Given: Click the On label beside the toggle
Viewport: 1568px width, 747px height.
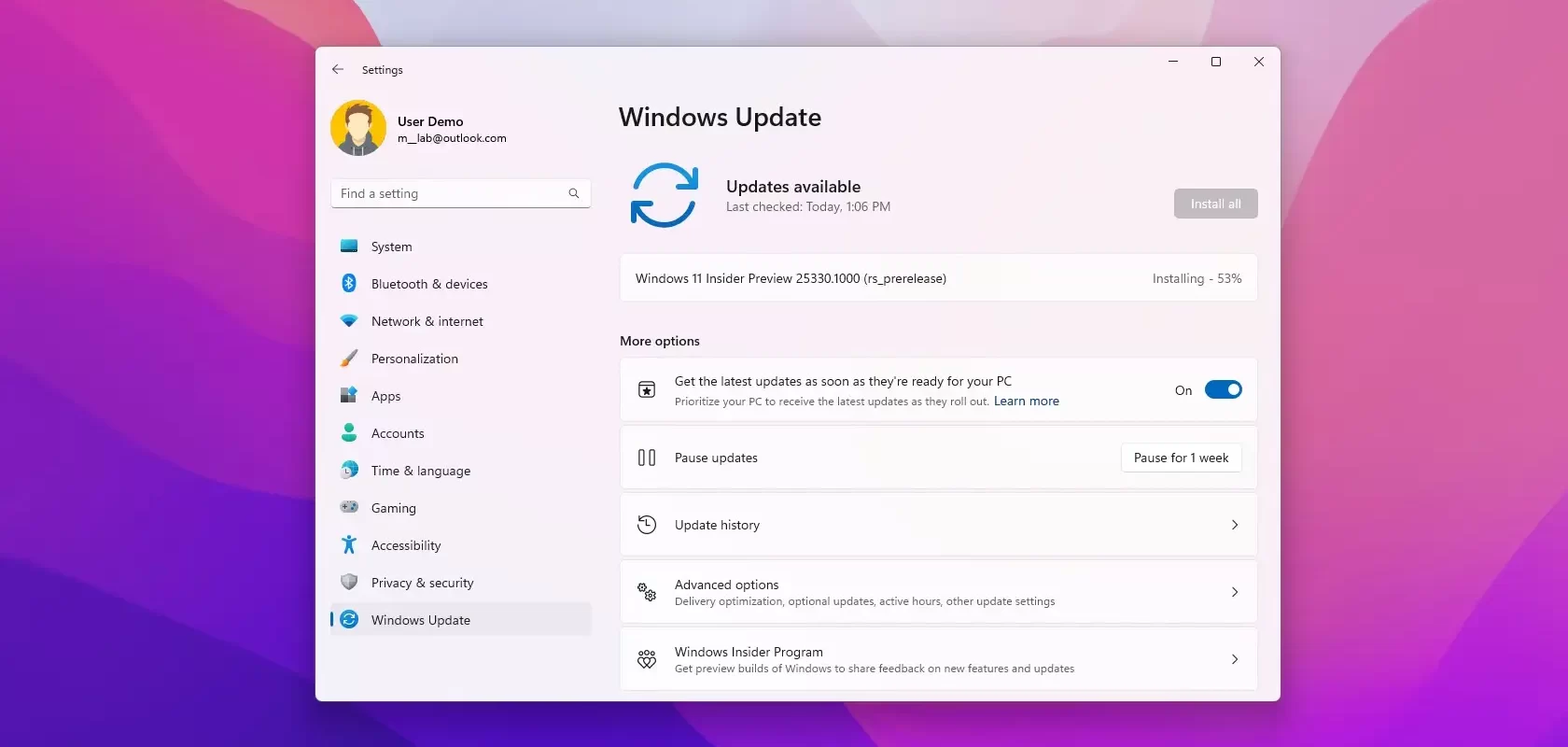Looking at the screenshot, I should click(x=1183, y=390).
